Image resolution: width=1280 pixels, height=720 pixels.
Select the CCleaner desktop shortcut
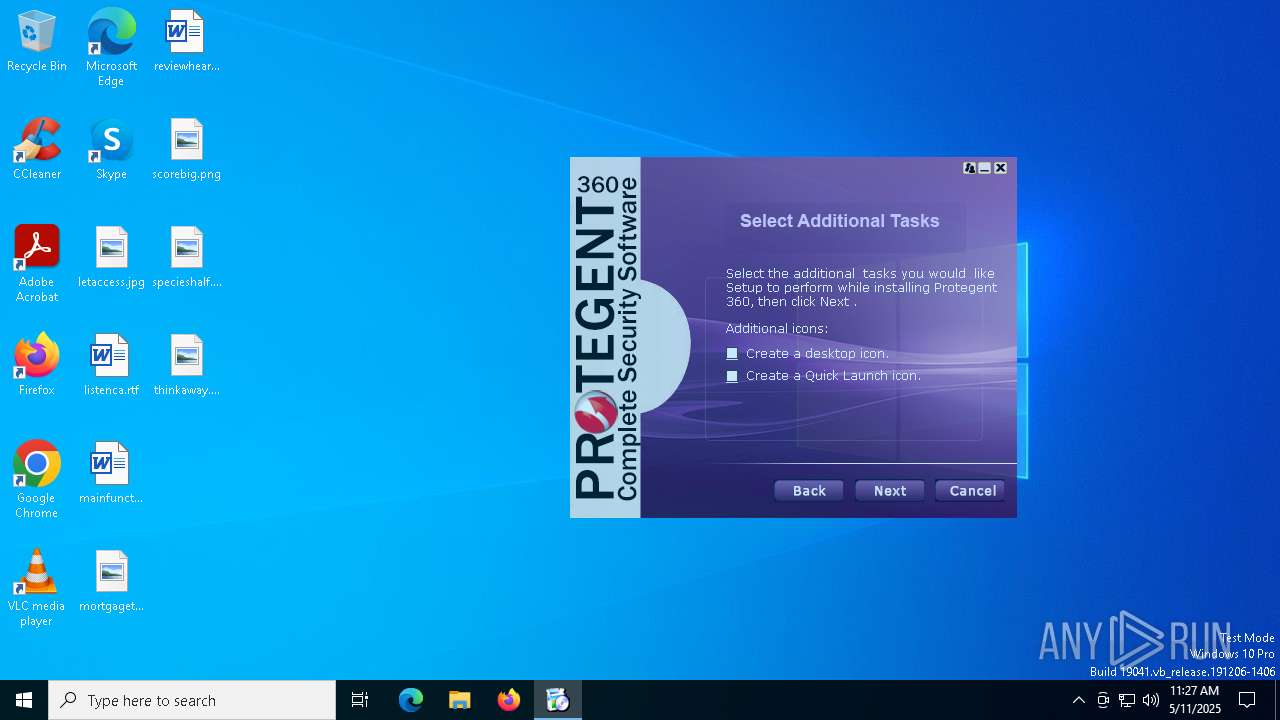pos(37,150)
